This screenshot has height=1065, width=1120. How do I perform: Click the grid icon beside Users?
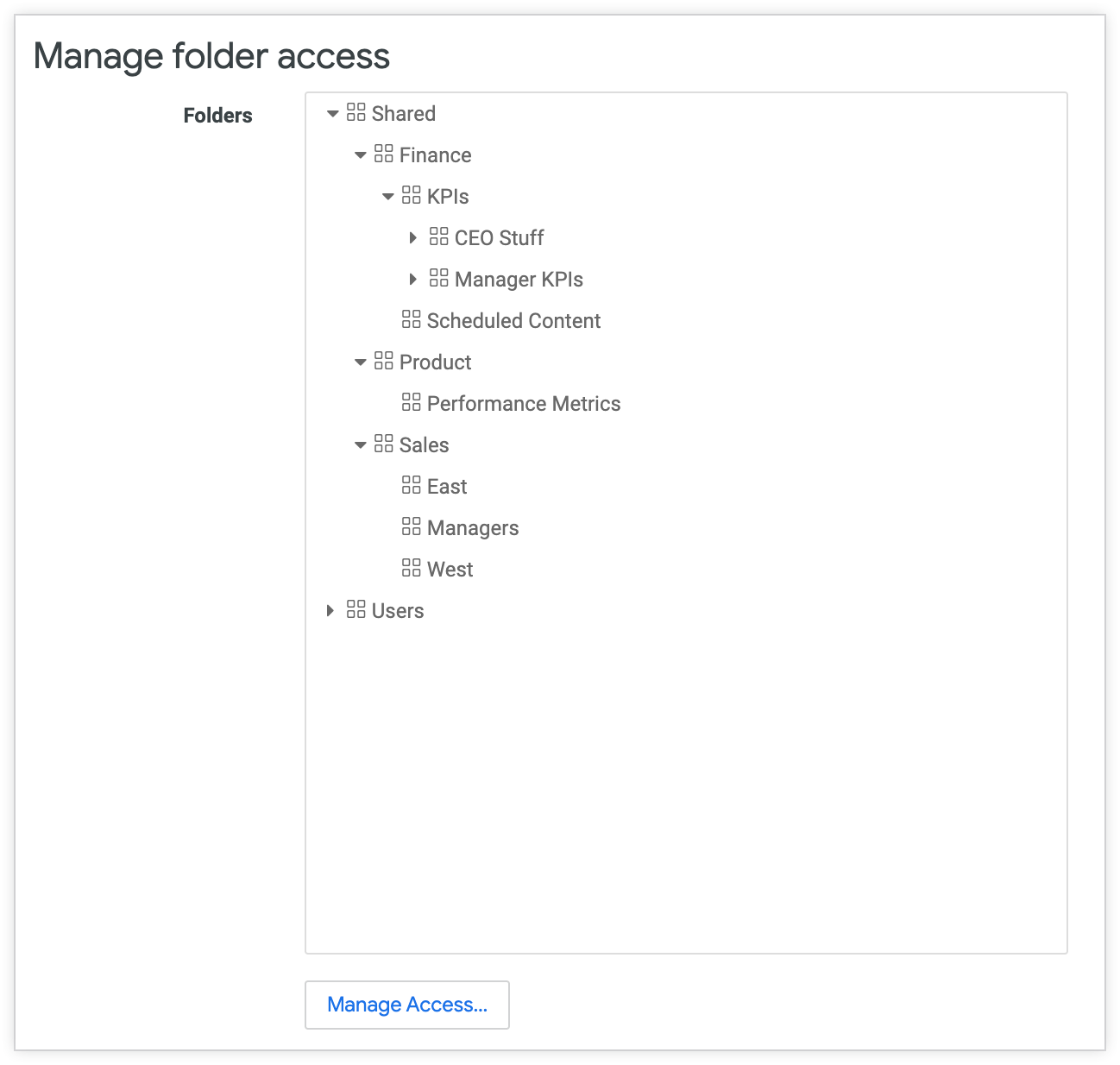(354, 608)
